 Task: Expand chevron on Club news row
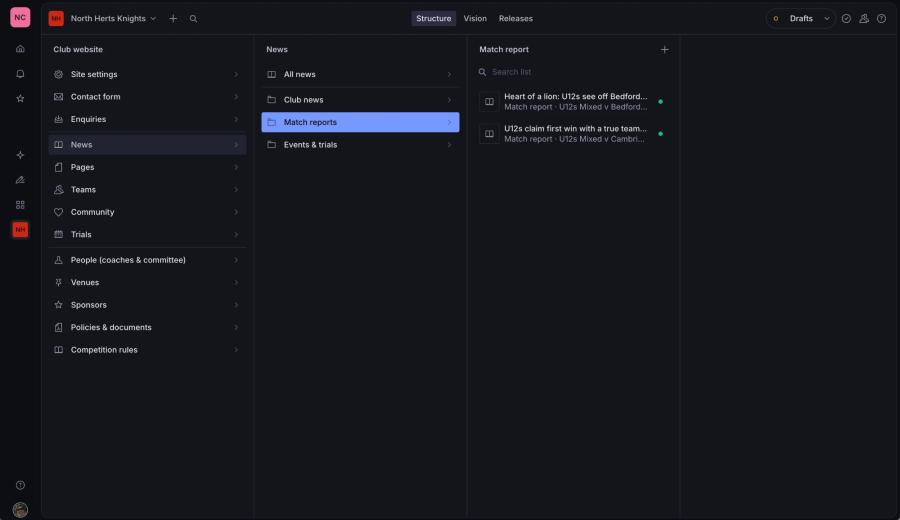pos(449,100)
